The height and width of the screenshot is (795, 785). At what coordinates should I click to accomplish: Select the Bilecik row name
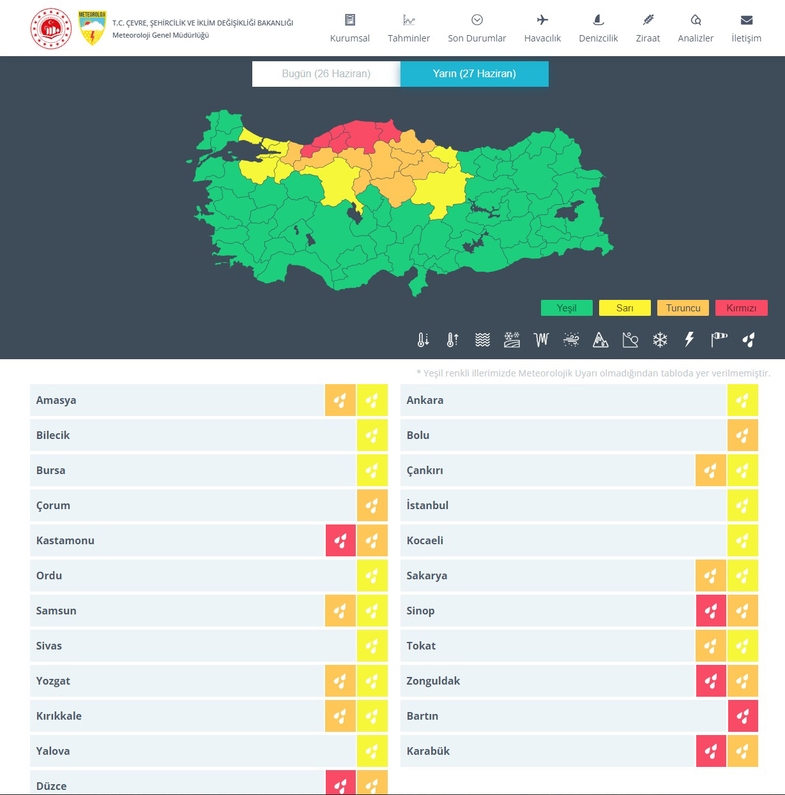[53, 435]
